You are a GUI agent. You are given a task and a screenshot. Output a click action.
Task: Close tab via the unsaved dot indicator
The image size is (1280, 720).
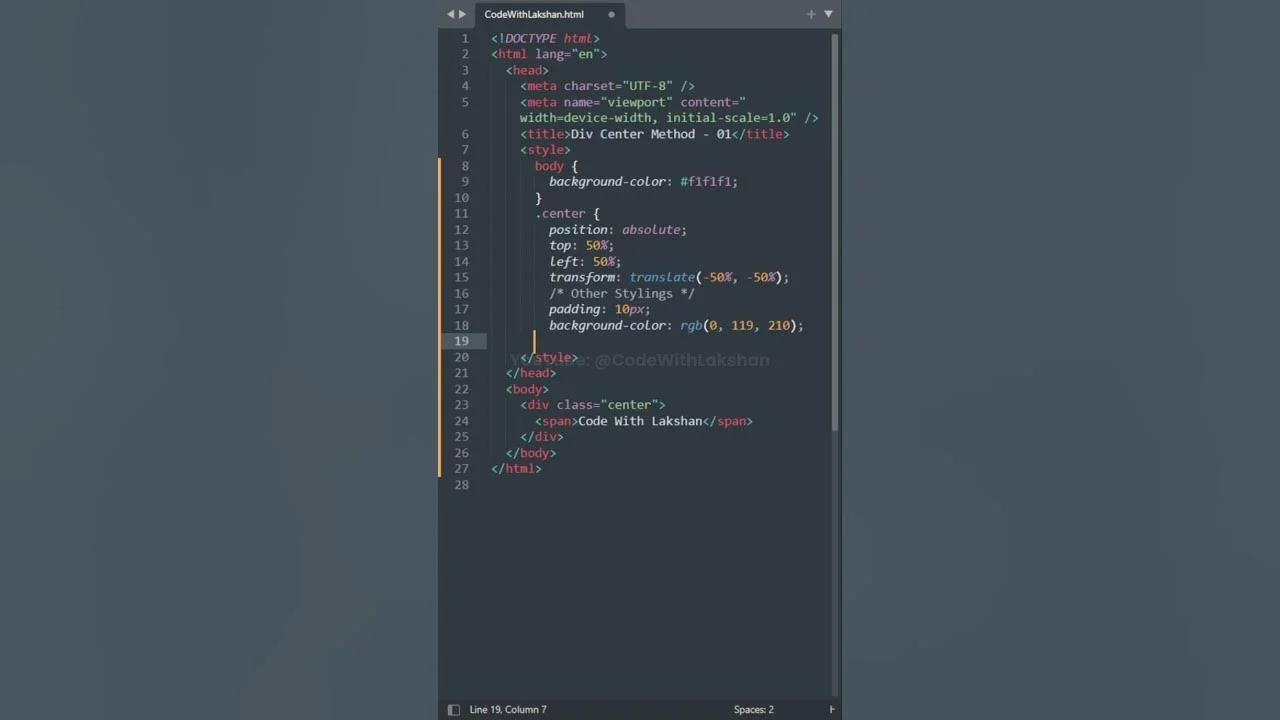coord(611,14)
